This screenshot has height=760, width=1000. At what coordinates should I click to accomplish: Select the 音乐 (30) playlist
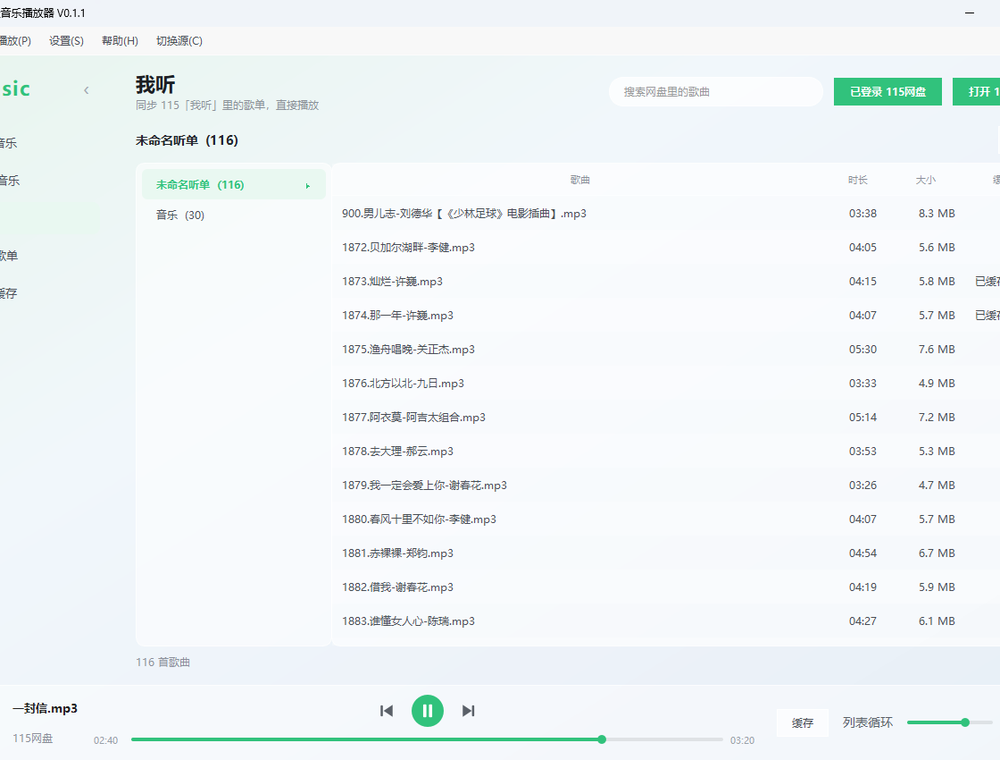[233, 215]
